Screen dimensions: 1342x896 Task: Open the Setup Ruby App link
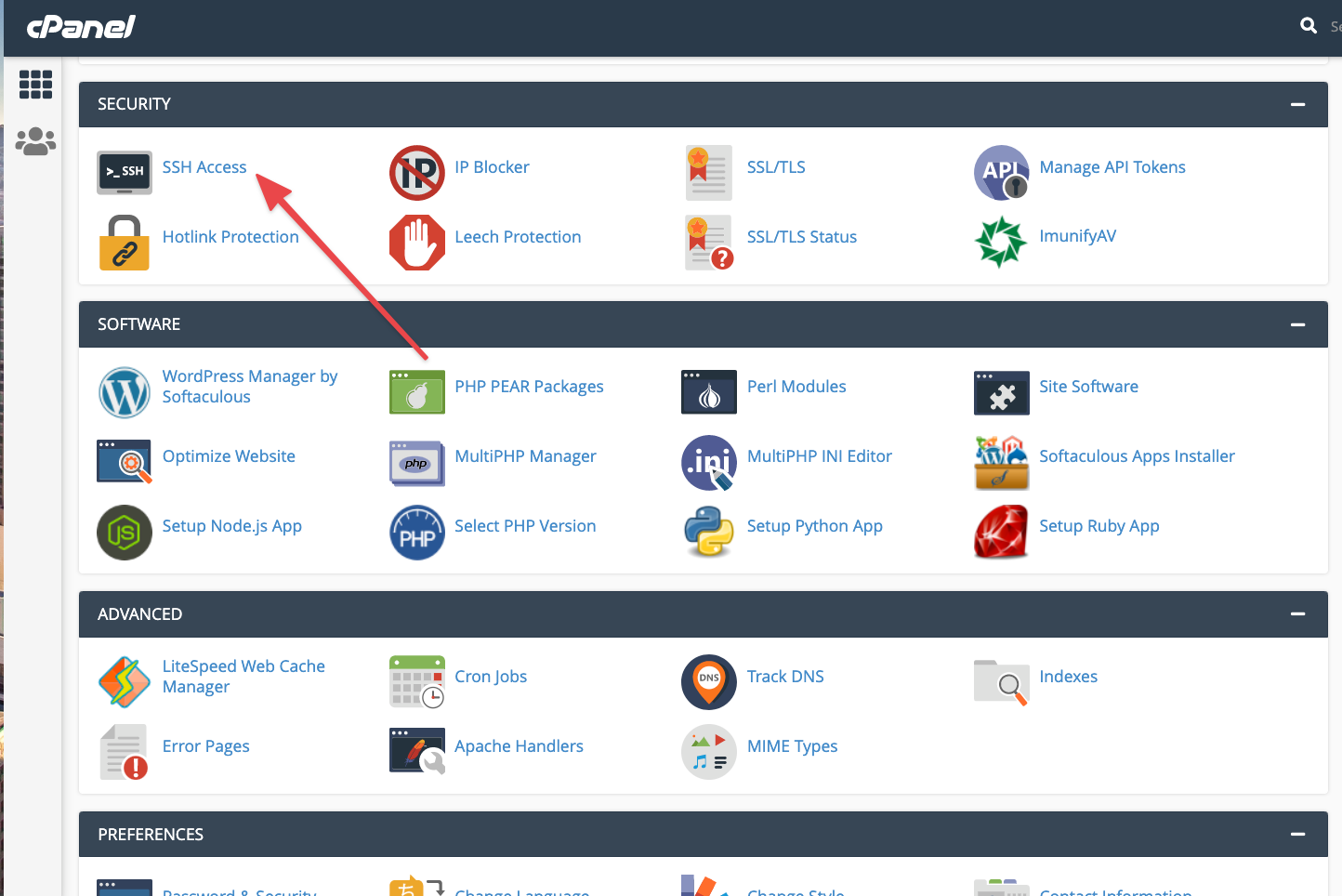pyautogui.click(x=1099, y=526)
